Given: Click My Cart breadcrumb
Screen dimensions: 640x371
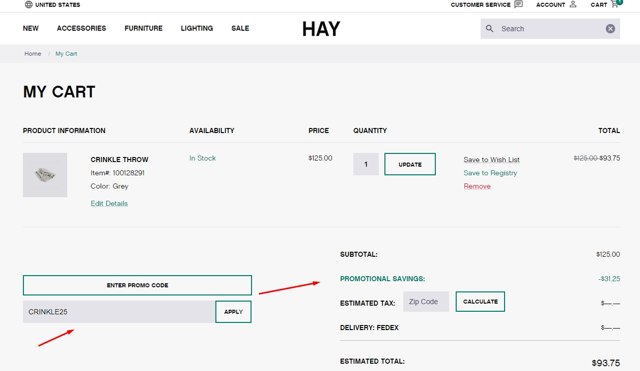Looking at the screenshot, I should tap(66, 53).
